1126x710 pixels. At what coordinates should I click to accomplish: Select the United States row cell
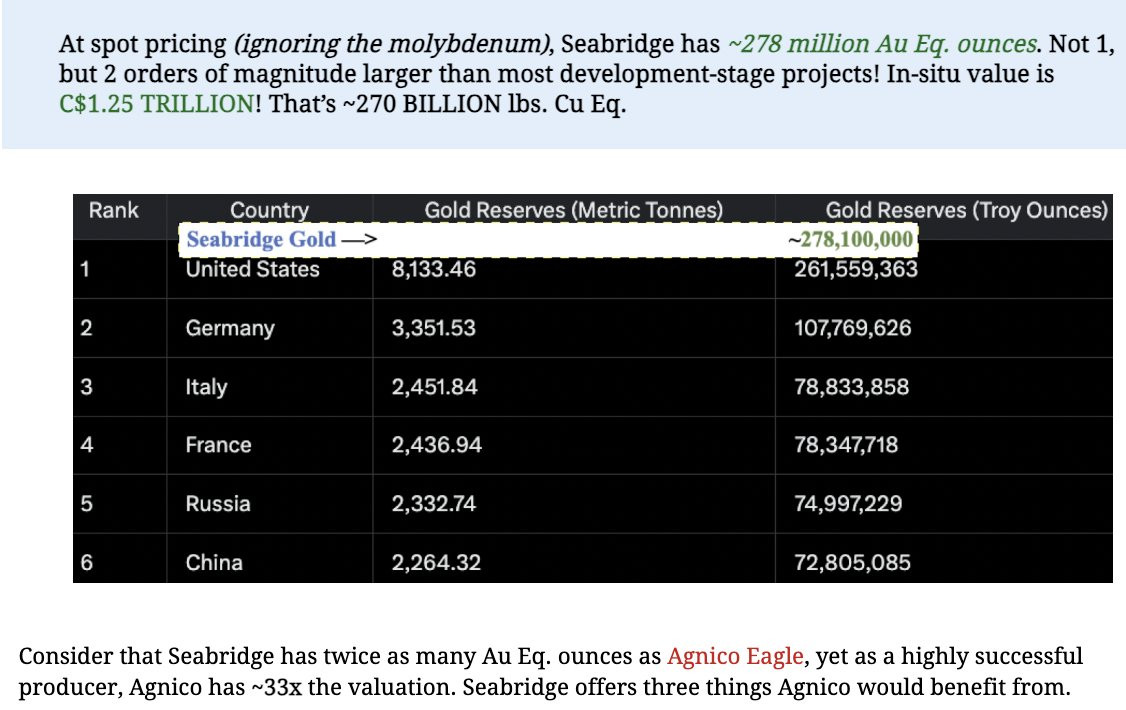coord(253,269)
